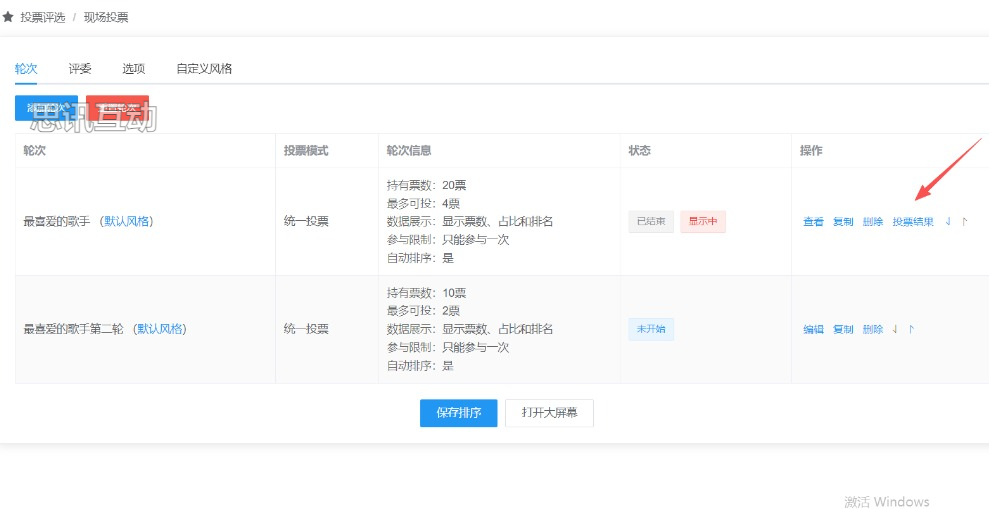
Task: View 投票结果 for 最喜爱的歌手
Action: [913, 222]
